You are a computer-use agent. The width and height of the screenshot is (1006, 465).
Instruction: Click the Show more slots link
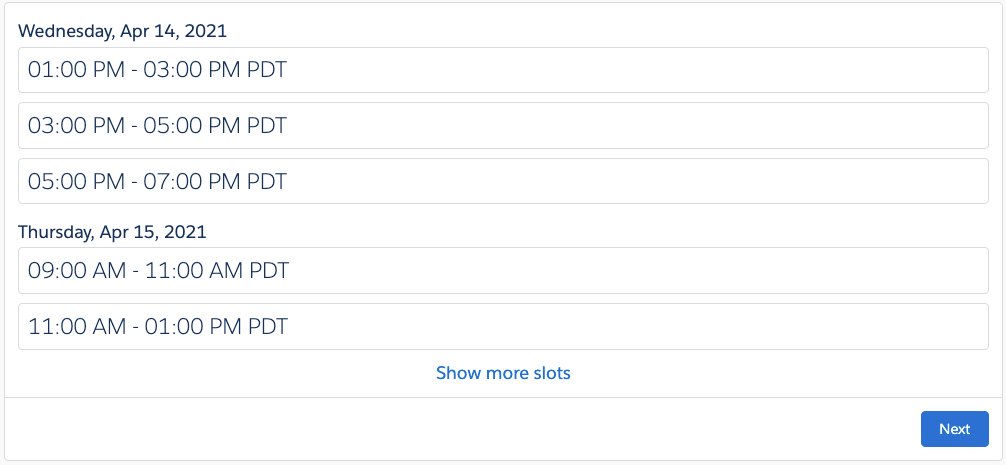503,373
